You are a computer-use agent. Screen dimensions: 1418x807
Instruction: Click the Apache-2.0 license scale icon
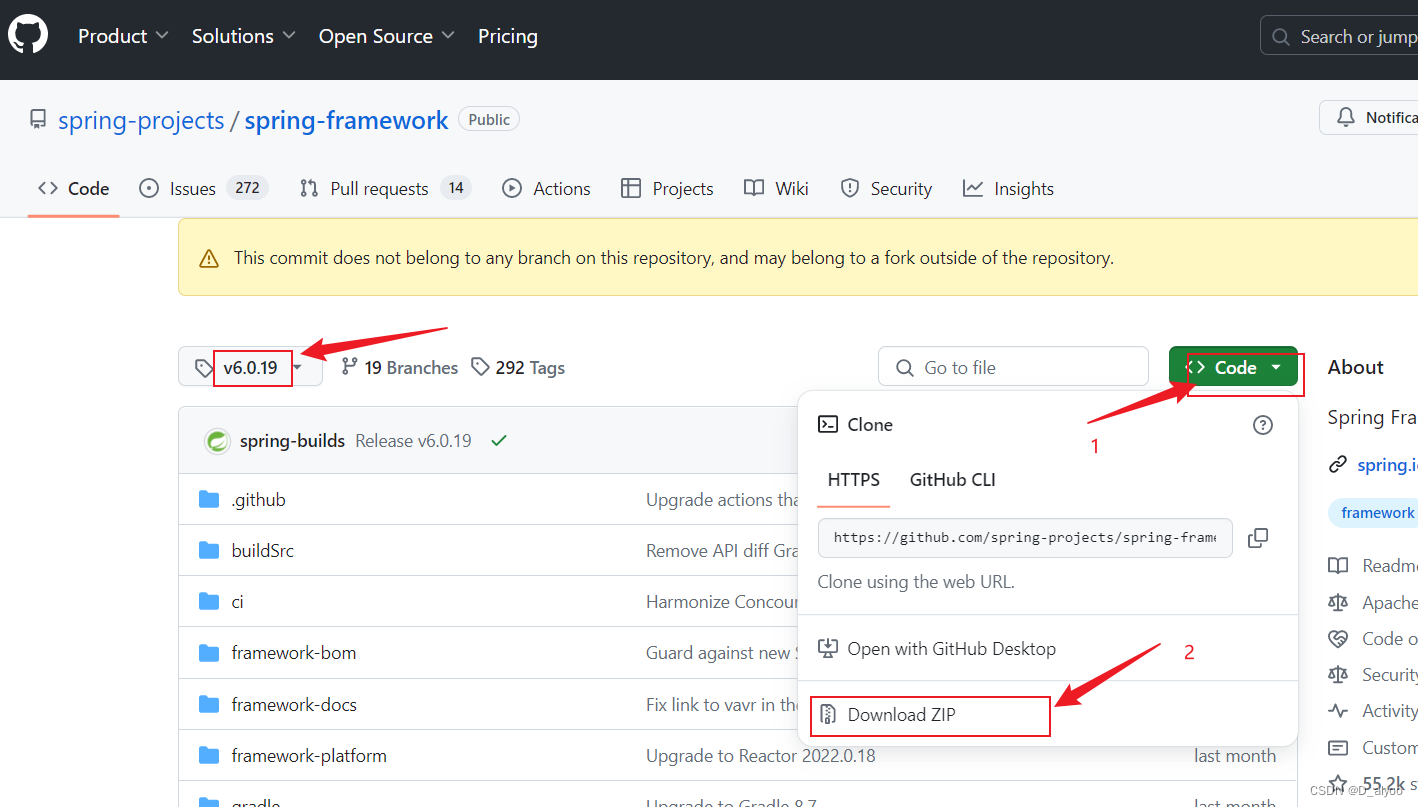pyautogui.click(x=1338, y=602)
